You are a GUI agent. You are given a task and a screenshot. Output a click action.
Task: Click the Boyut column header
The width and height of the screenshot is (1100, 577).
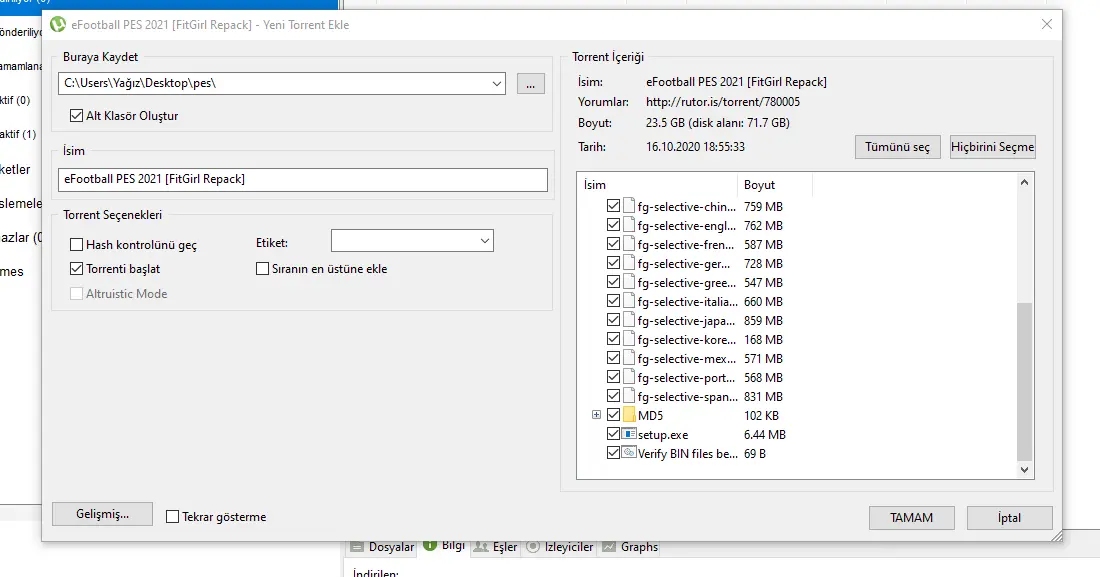click(x=775, y=185)
